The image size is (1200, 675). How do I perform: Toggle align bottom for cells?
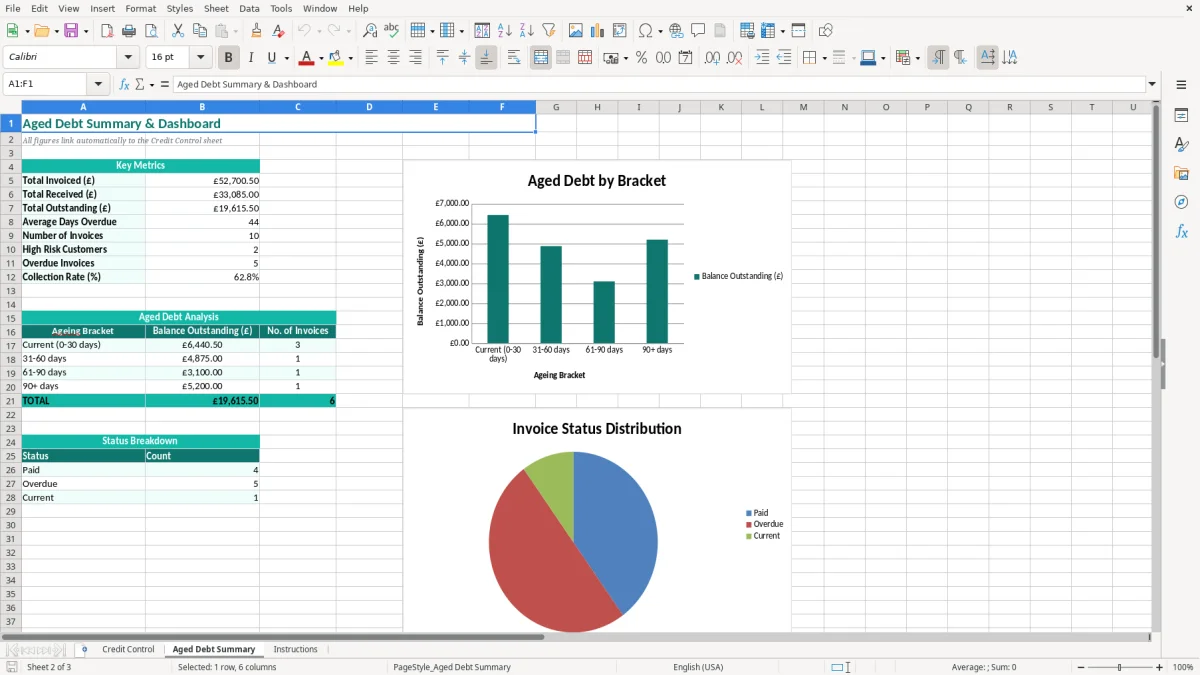point(486,58)
